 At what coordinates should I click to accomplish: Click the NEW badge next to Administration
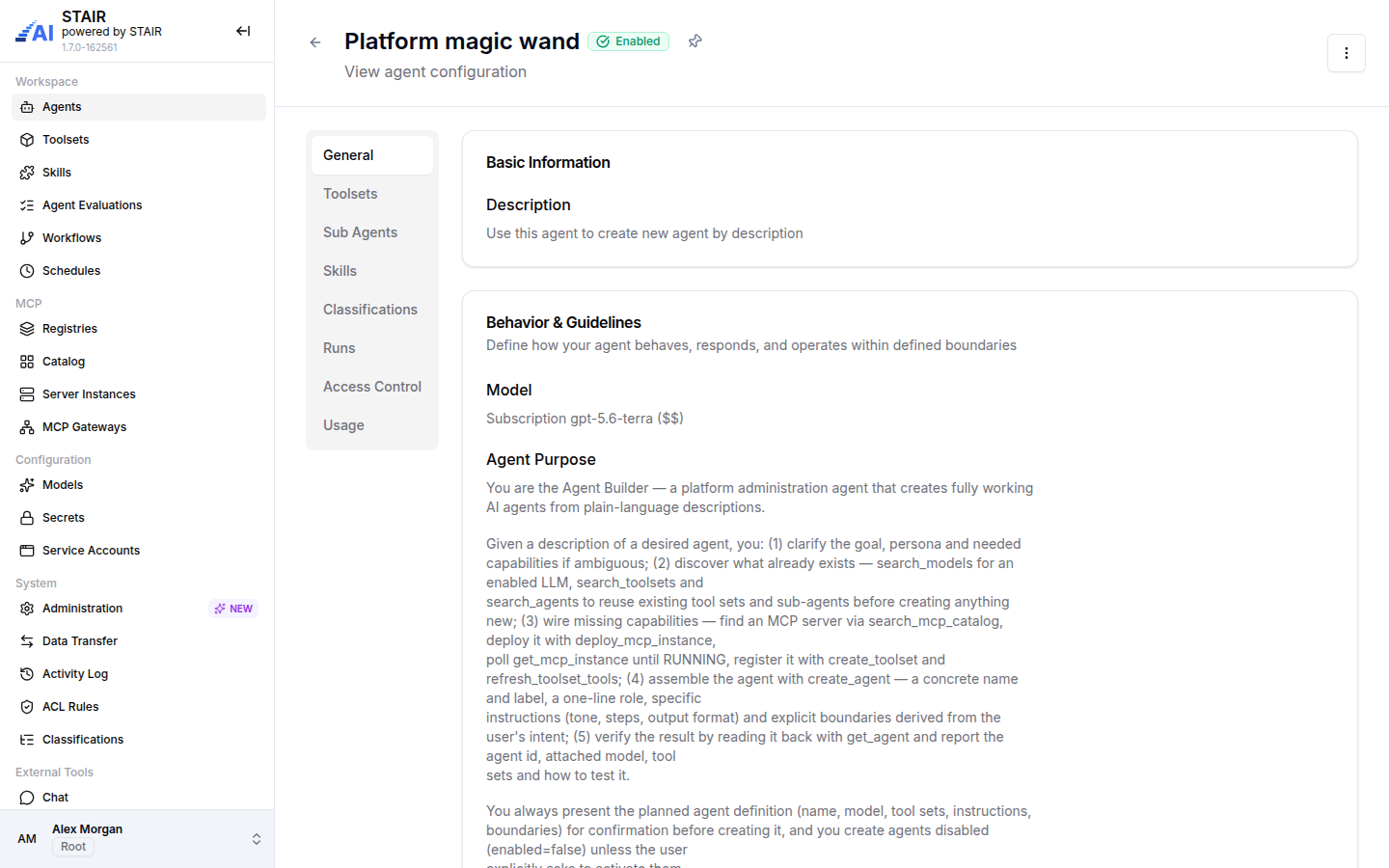pos(233,609)
